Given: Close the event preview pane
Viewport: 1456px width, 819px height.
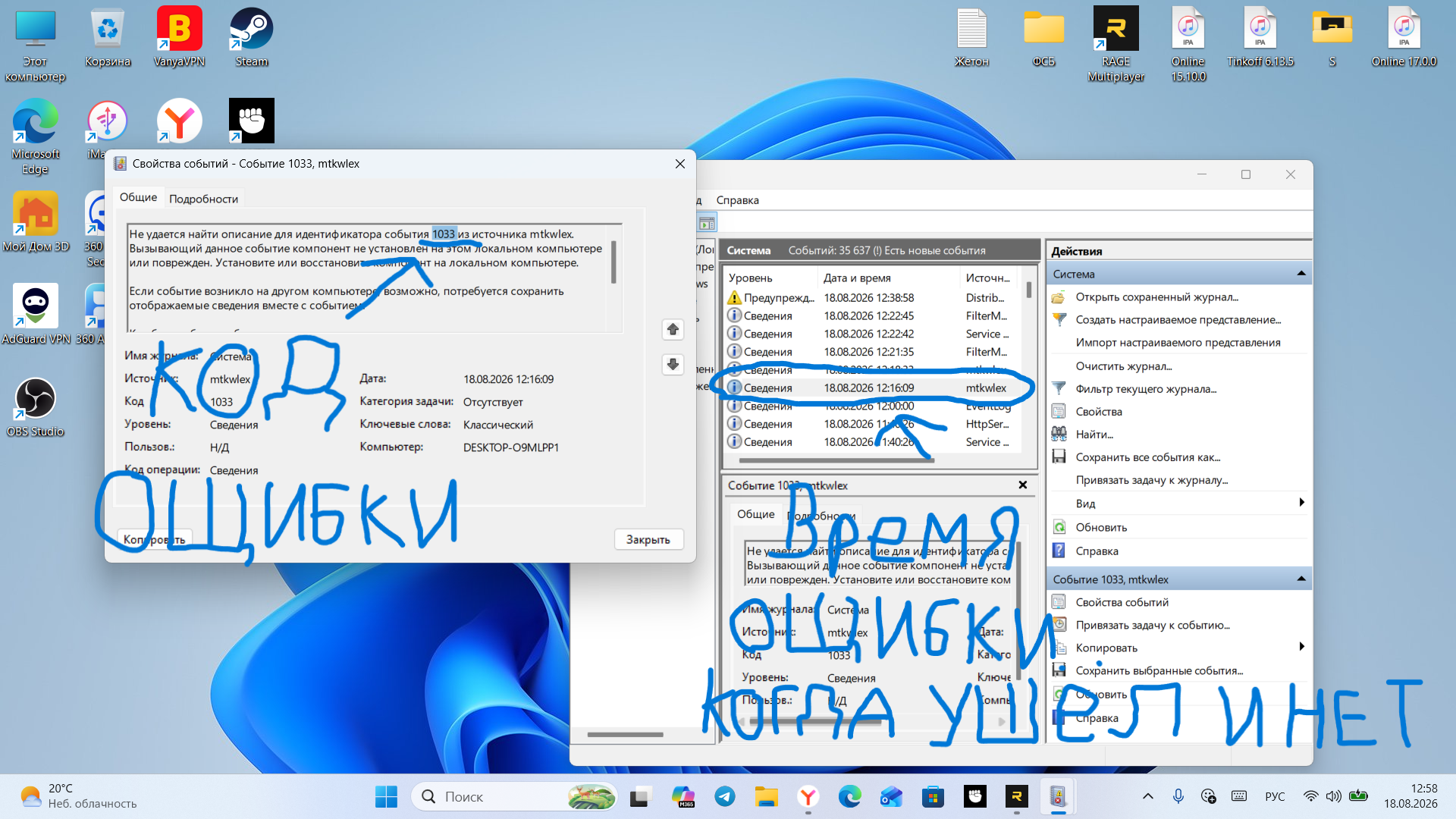Looking at the screenshot, I should (x=1022, y=485).
